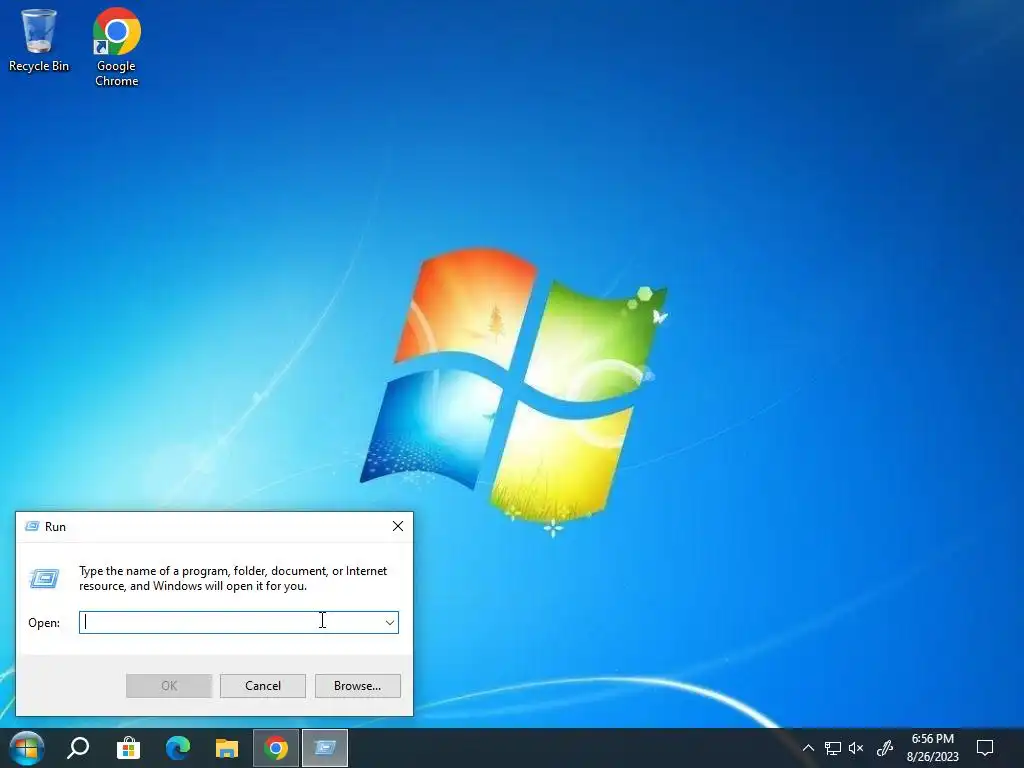Click the Run icon beside the description

44,578
